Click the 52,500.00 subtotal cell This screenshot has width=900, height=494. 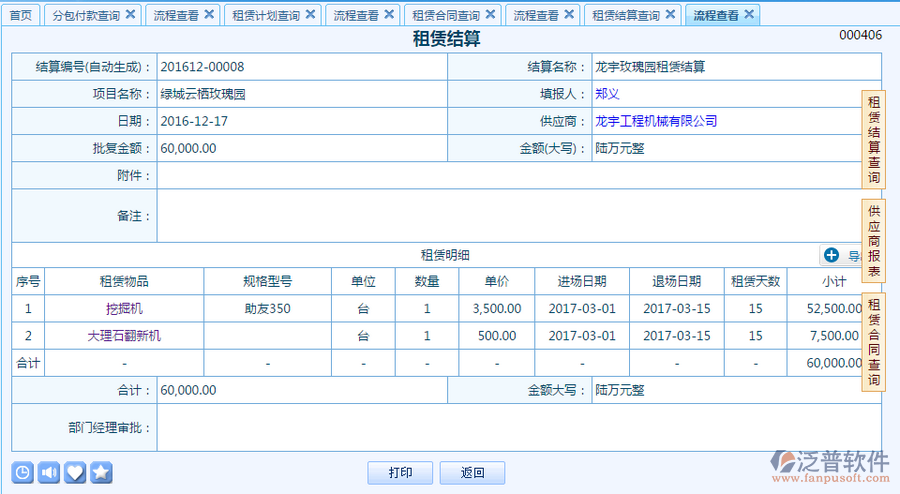coord(834,309)
